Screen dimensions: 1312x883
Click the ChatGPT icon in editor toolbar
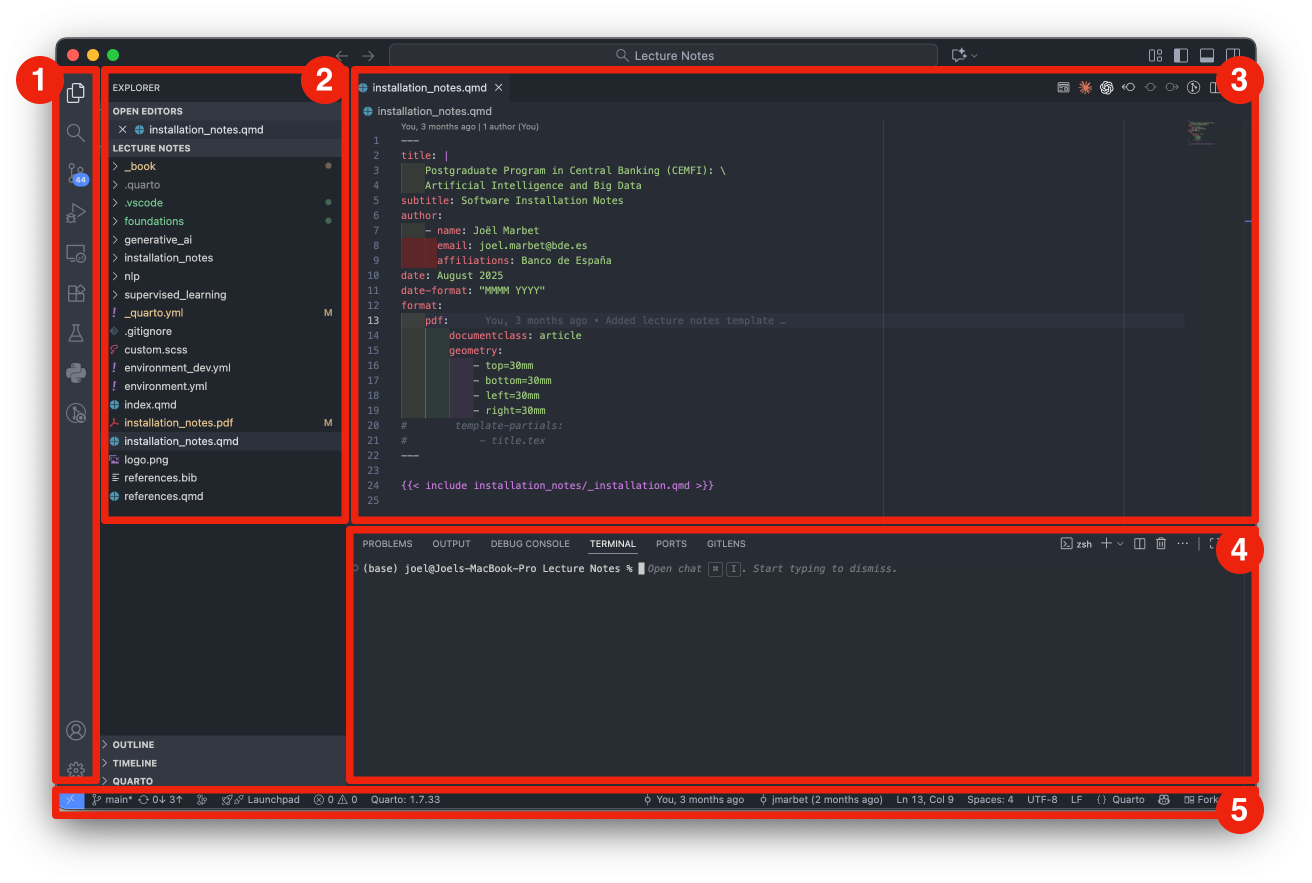1107,88
